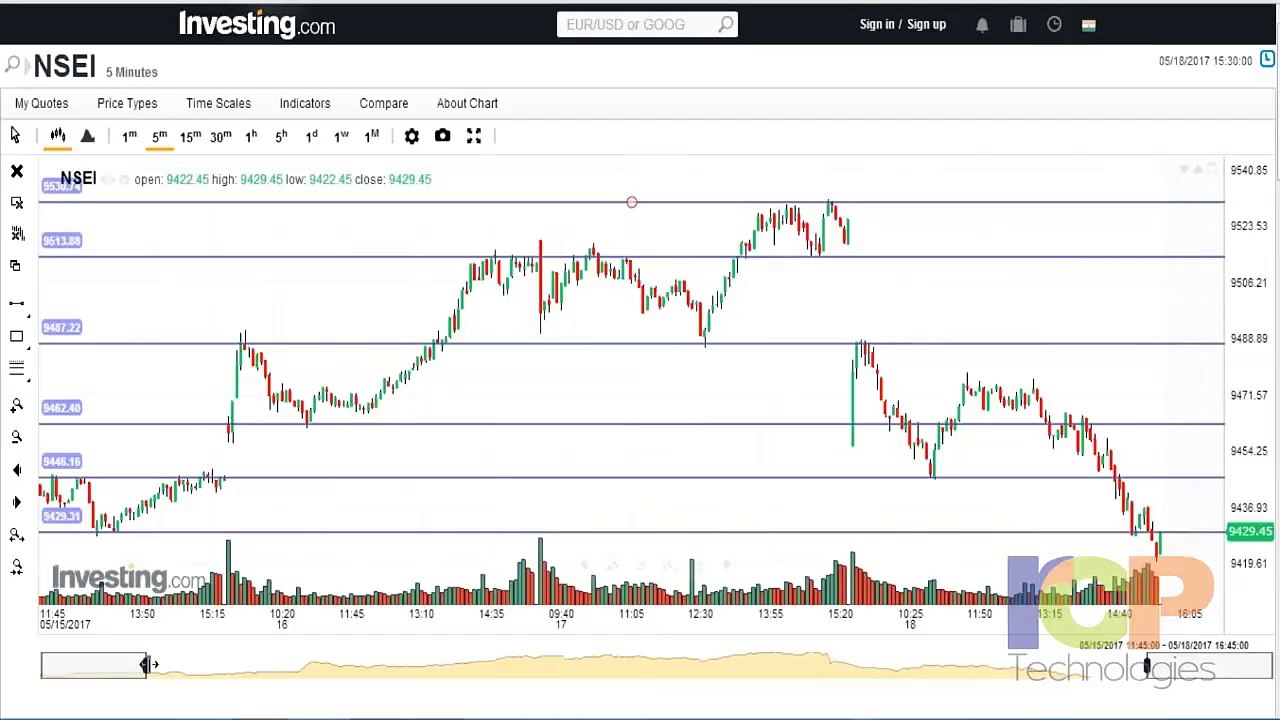Select the 9429.31 horizontal line label
1280x720 pixels.
[x=62, y=515]
